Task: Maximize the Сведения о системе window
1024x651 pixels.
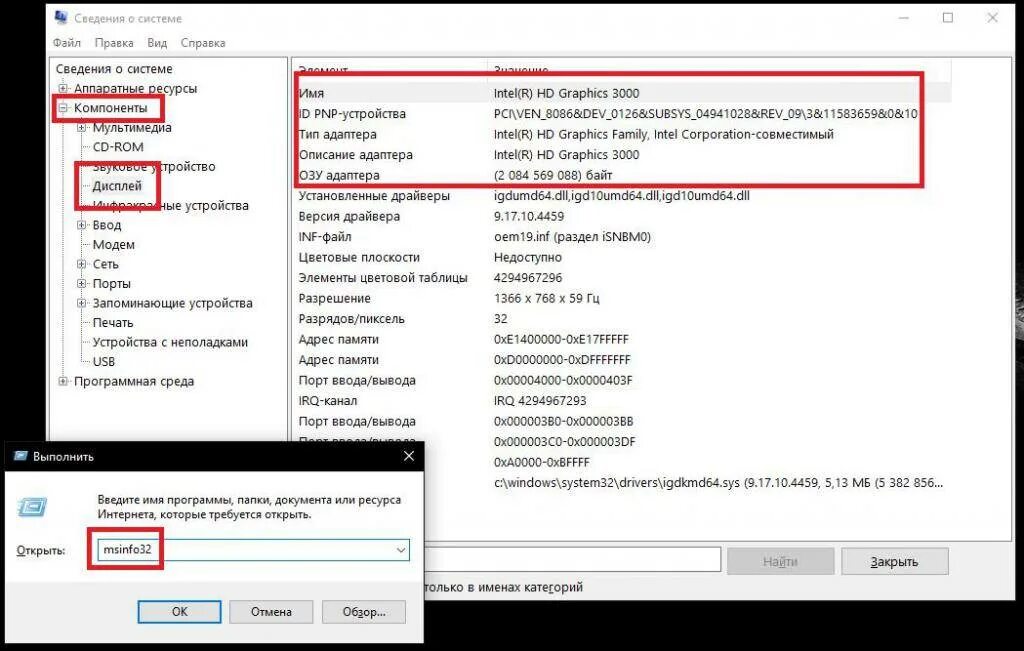Action: (x=948, y=18)
